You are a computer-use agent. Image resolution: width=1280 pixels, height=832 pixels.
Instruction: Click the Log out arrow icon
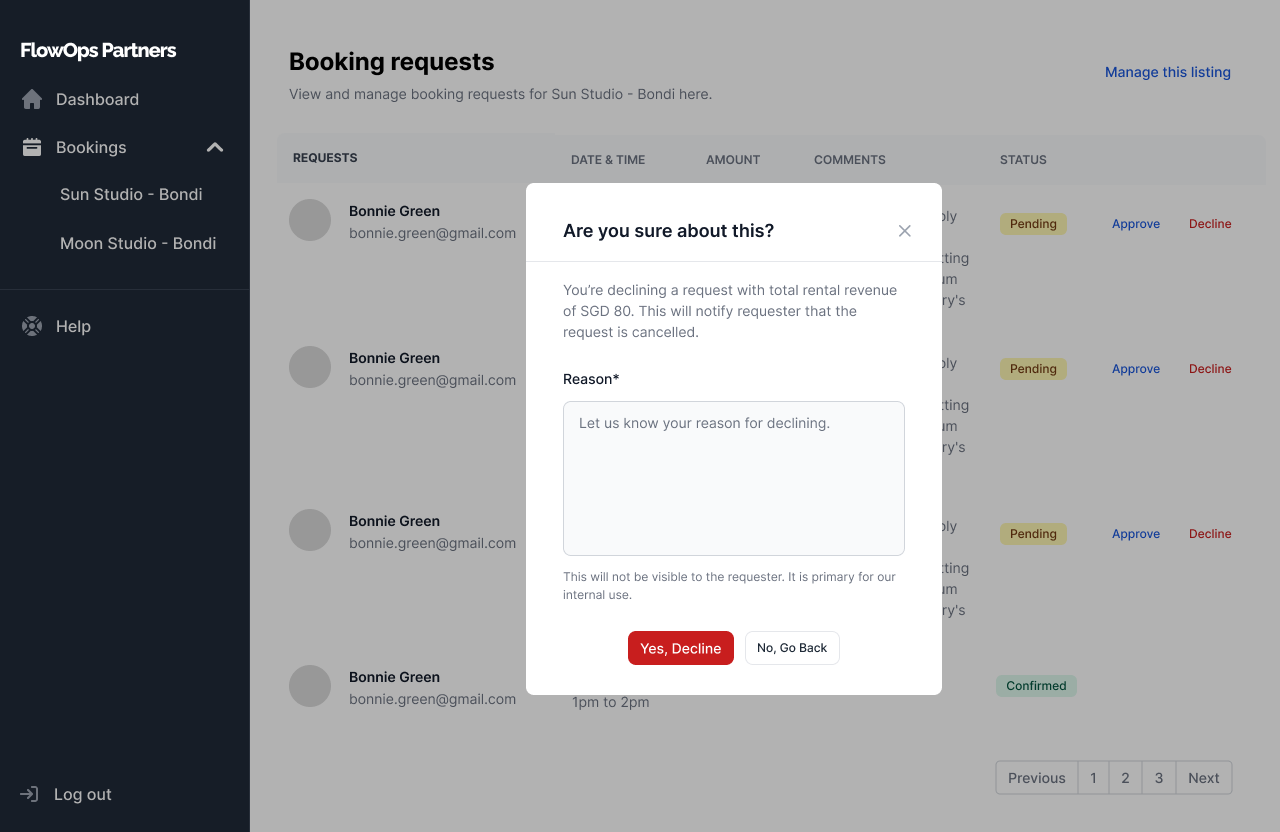30,794
